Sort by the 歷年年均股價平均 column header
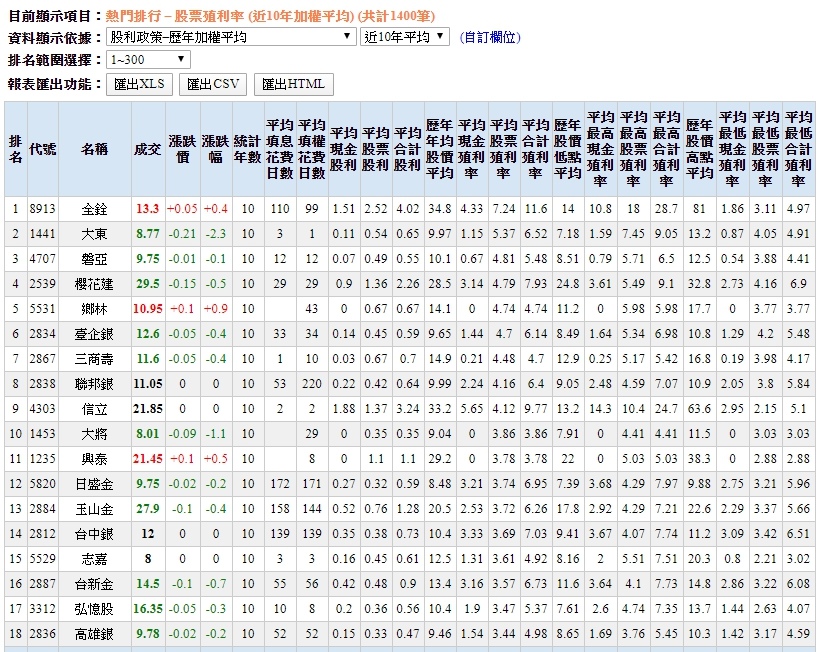Image resolution: width=817 pixels, height=652 pixels. pyautogui.click(x=440, y=149)
